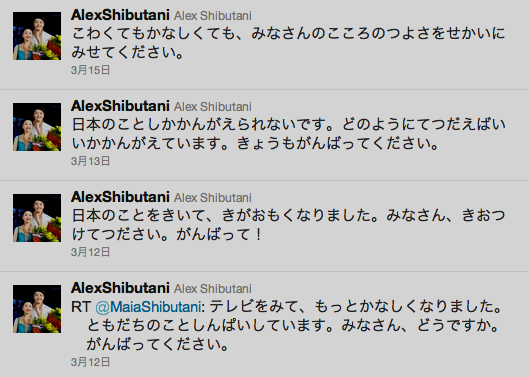This screenshot has width=529, height=377.
Task: Open AlexShibutani username on first tweet
Action: [x=120, y=15]
